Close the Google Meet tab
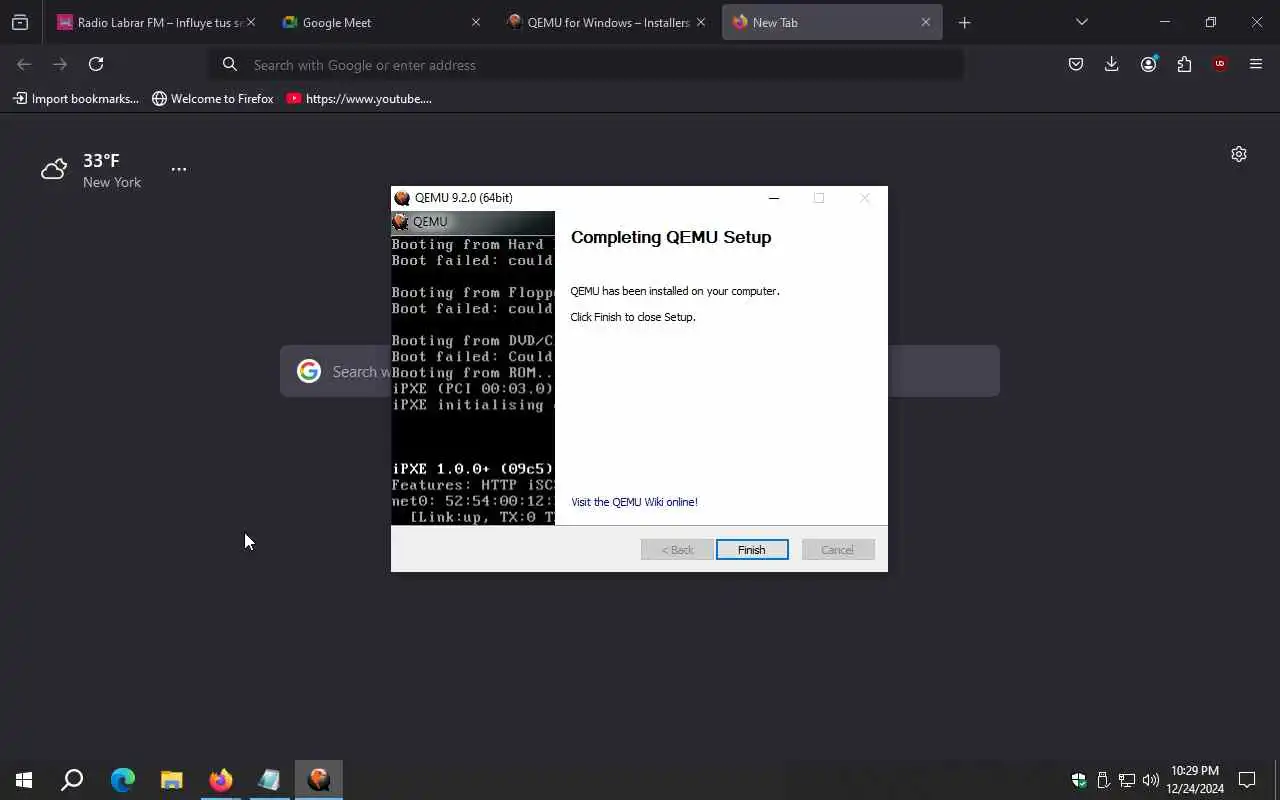The width and height of the screenshot is (1280, 800). click(x=476, y=22)
